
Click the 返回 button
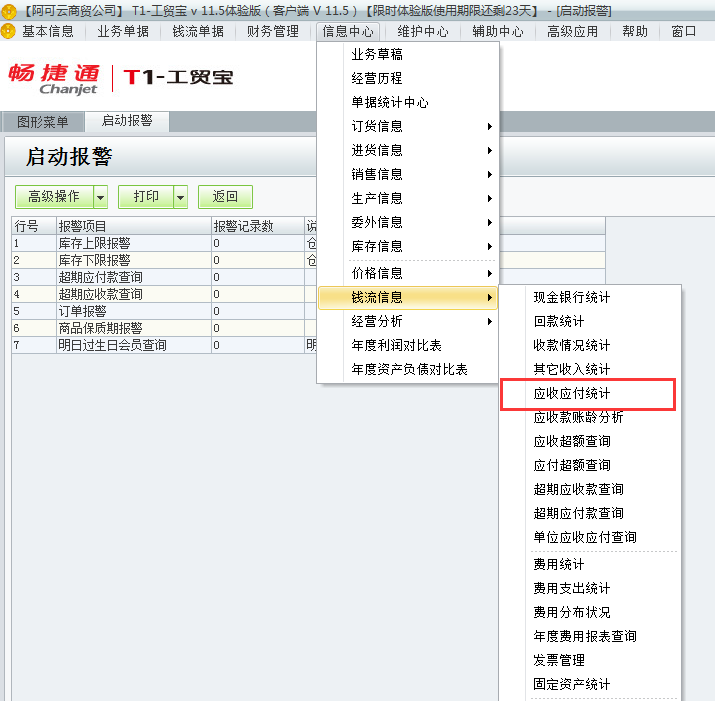coord(225,197)
